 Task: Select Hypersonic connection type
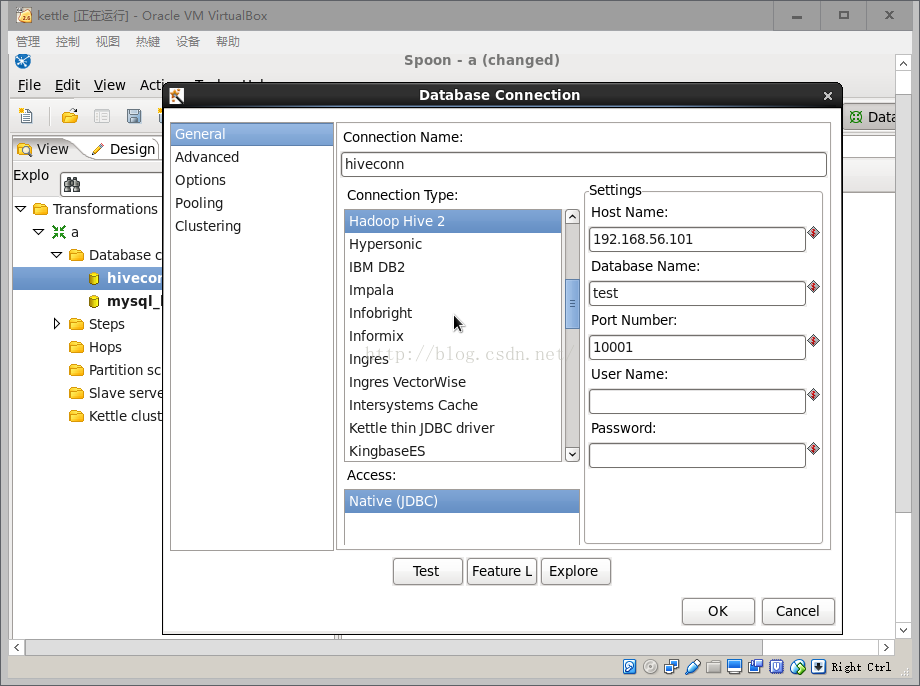453,244
